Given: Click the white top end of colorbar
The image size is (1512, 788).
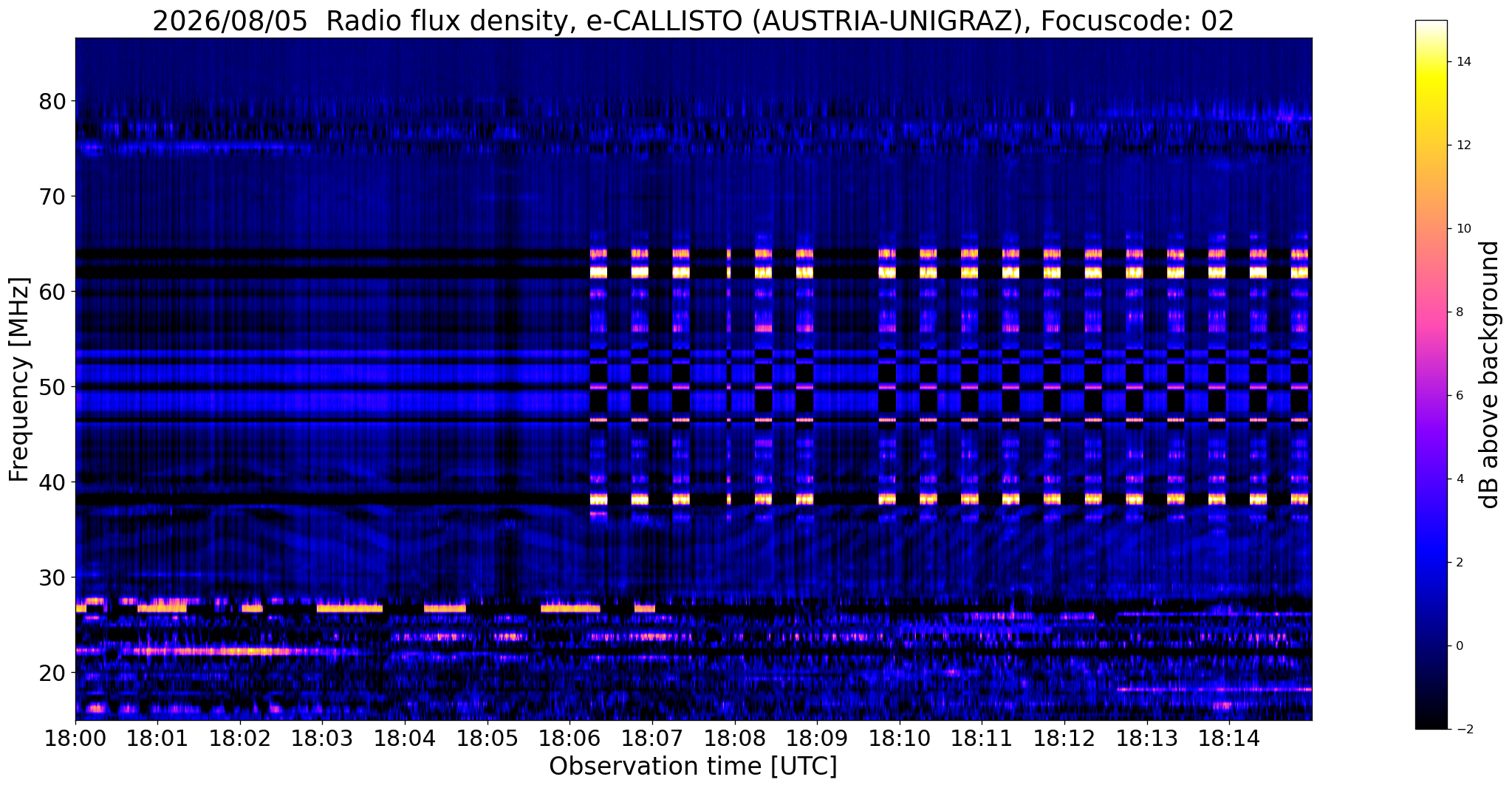Looking at the screenshot, I should [1431, 26].
